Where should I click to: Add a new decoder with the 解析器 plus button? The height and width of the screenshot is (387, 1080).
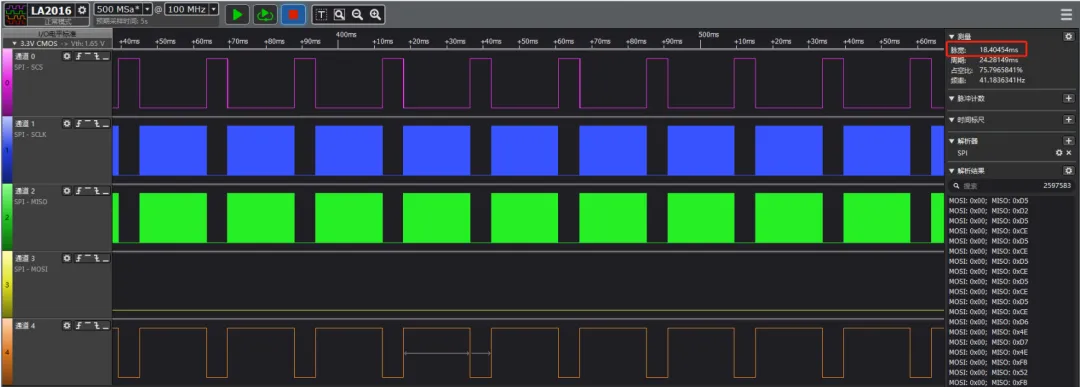coord(1069,140)
